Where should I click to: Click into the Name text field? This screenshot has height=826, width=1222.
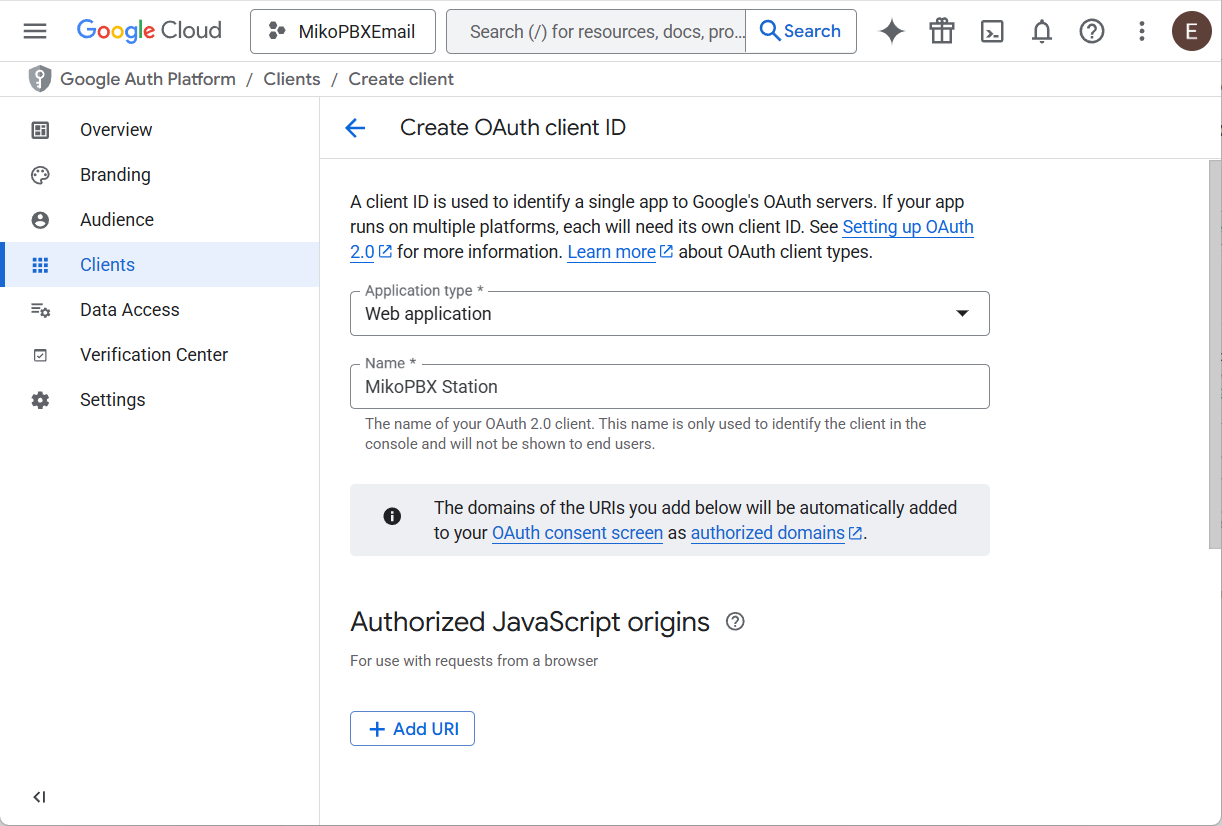tap(669, 387)
